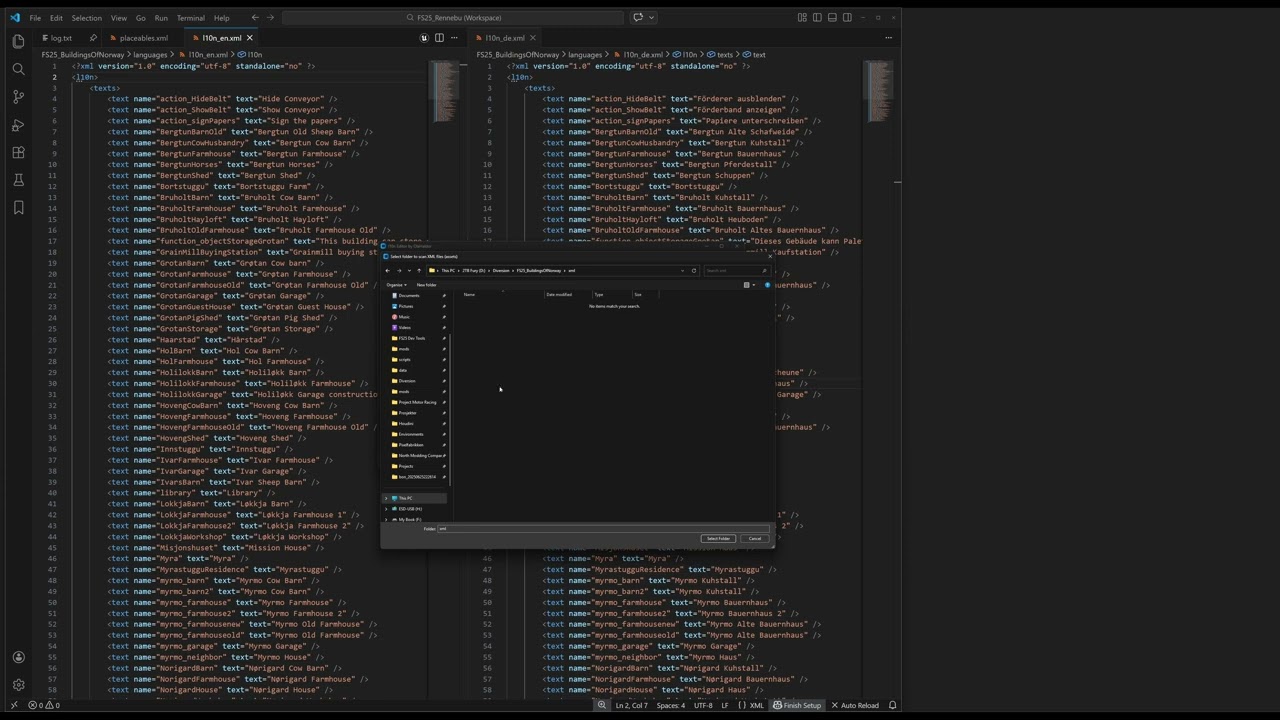The width and height of the screenshot is (1280, 720).
Task: Select Project Motor Racing folder in sidebar
Action: point(417,402)
